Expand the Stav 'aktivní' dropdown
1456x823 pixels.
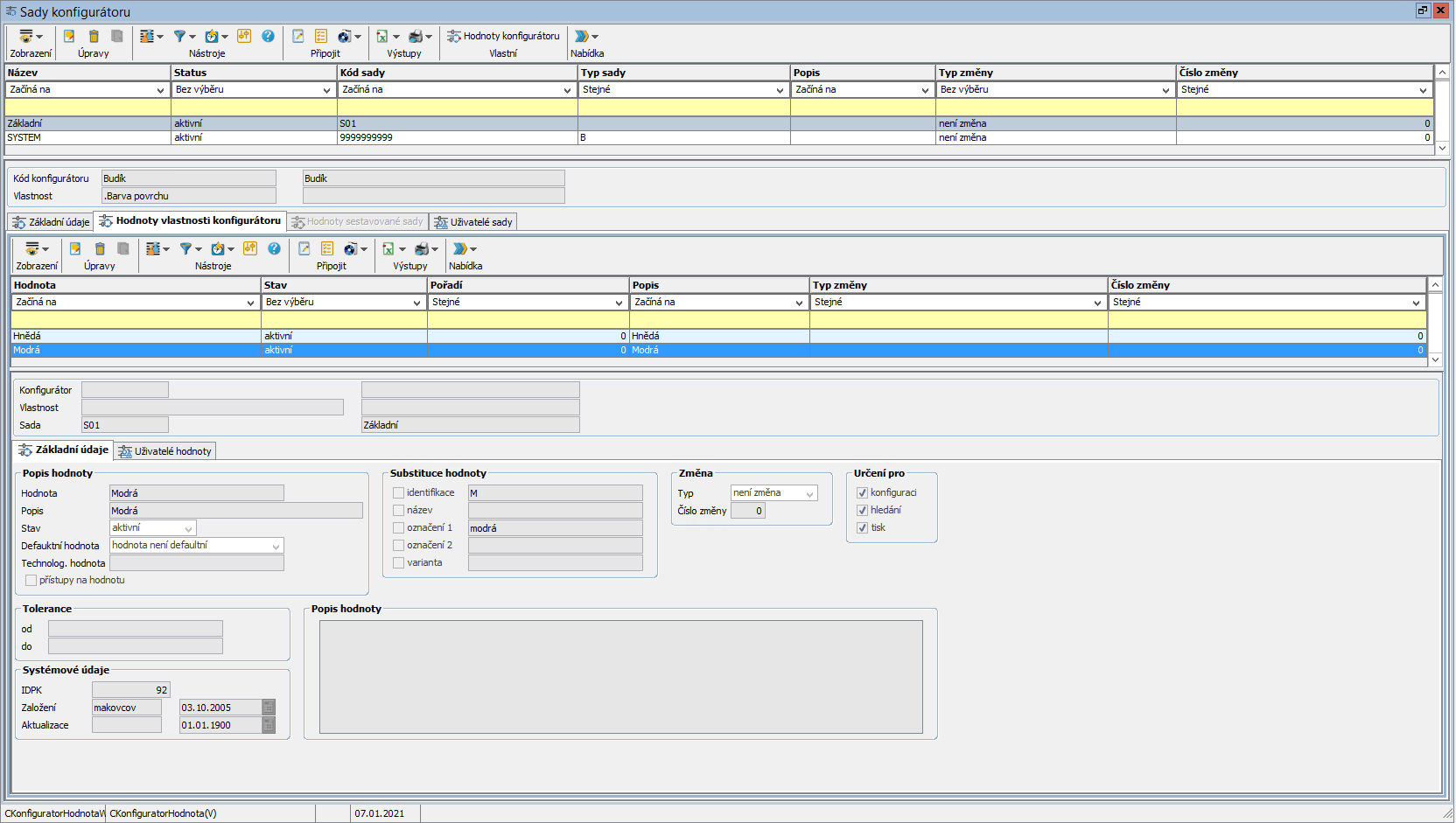pos(188,528)
